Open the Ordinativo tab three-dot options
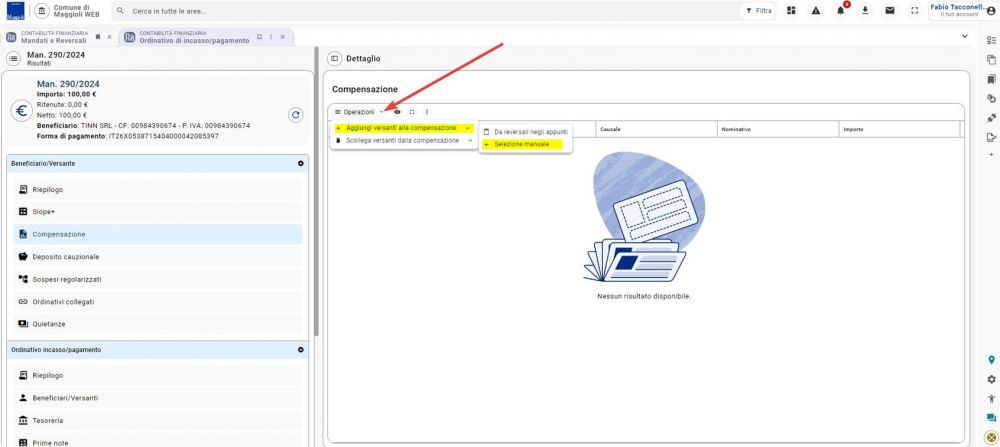Screen dimensions: 1000x447 pyautogui.click(x=271, y=37)
